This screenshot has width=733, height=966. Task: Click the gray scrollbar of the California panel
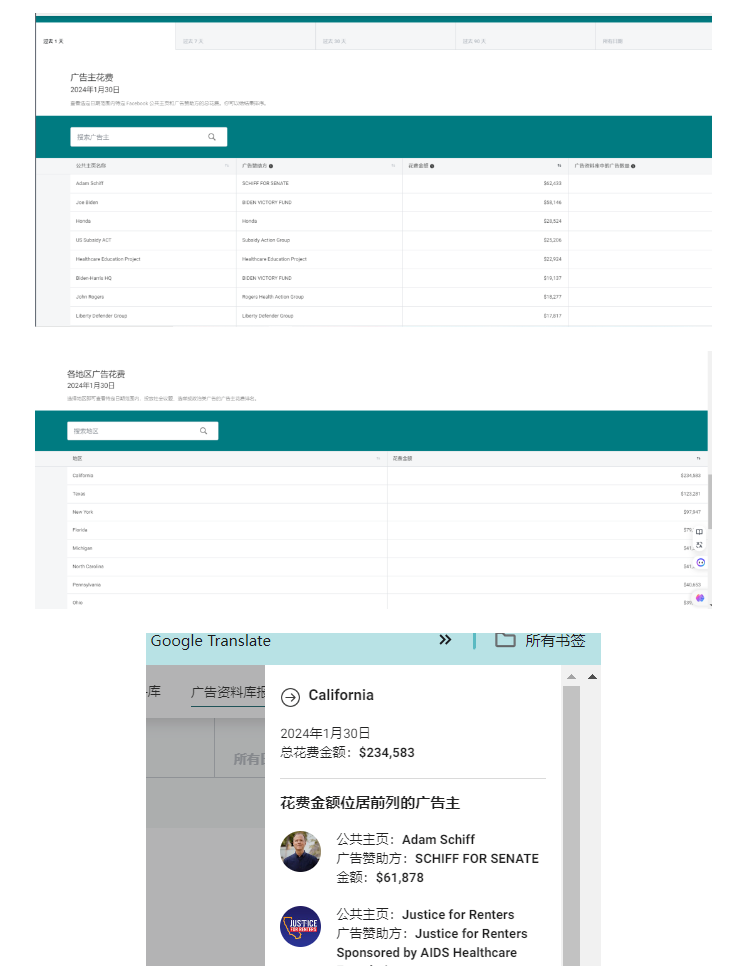571,826
